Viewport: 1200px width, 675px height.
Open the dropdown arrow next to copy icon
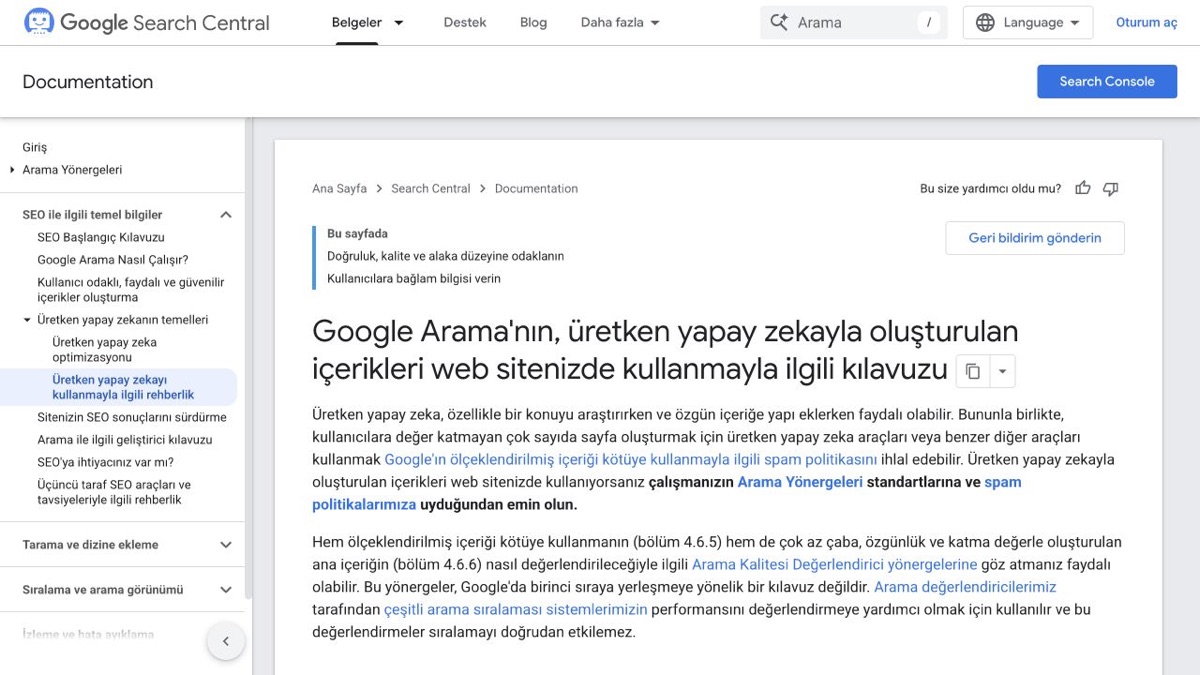click(1002, 372)
